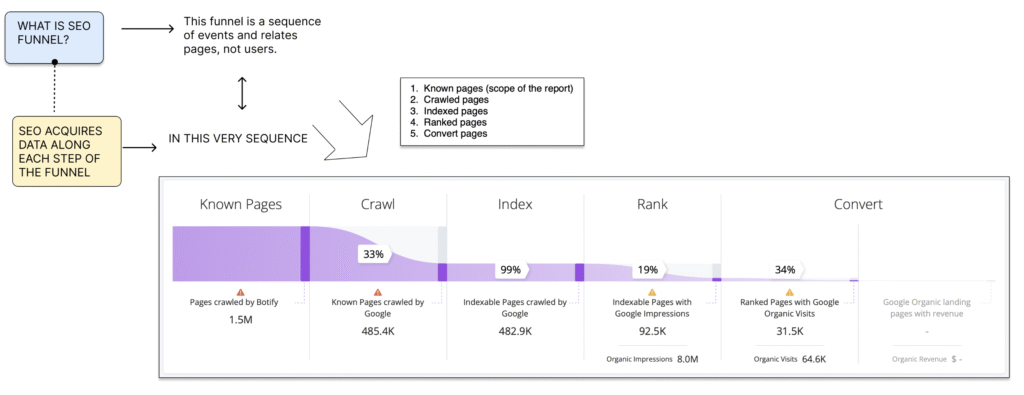Open the Convert funnel column header
Screen dimensions: 1024x395
click(858, 204)
